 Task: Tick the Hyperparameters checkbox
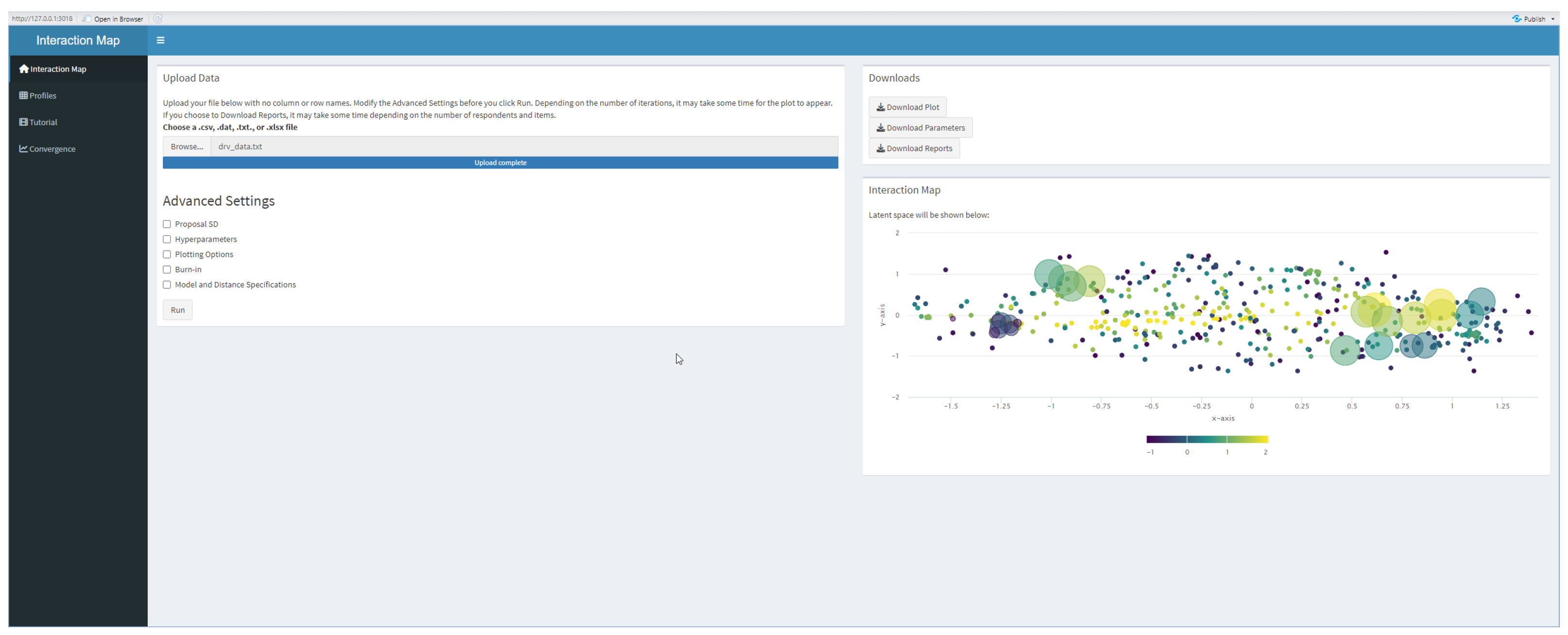coord(167,240)
